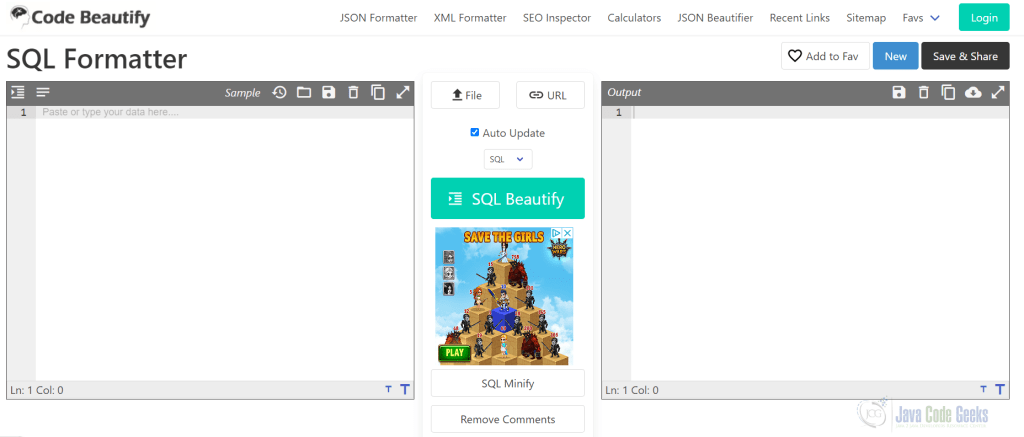The image size is (1024, 437).
Task: Click the SQL Minify button
Action: pyautogui.click(x=508, y=383)
